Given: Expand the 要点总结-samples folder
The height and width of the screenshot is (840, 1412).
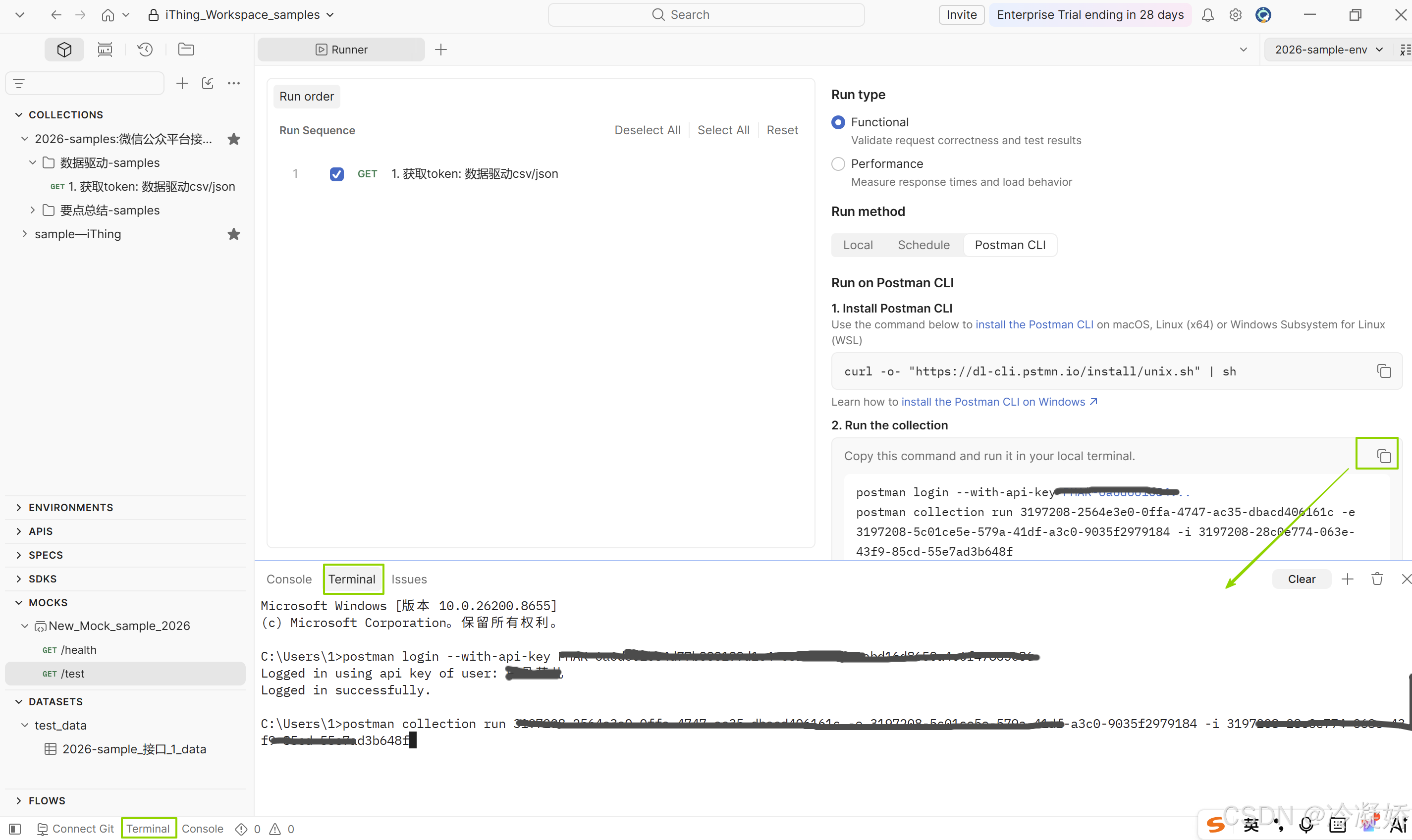Looking at the screenshot, I should click(x=32, y=210).
